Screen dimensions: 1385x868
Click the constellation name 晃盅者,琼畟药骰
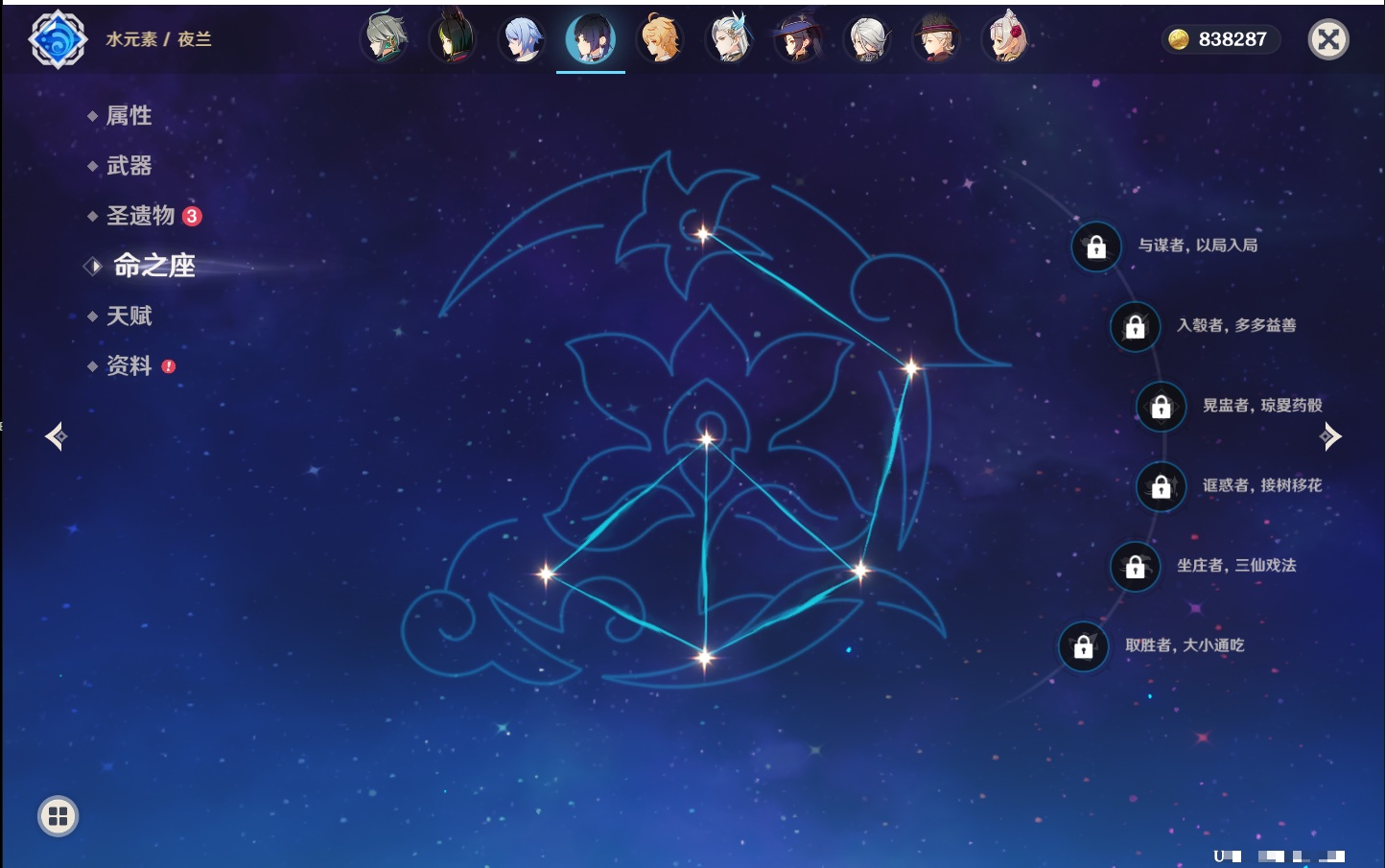(x=1262, y=405)
